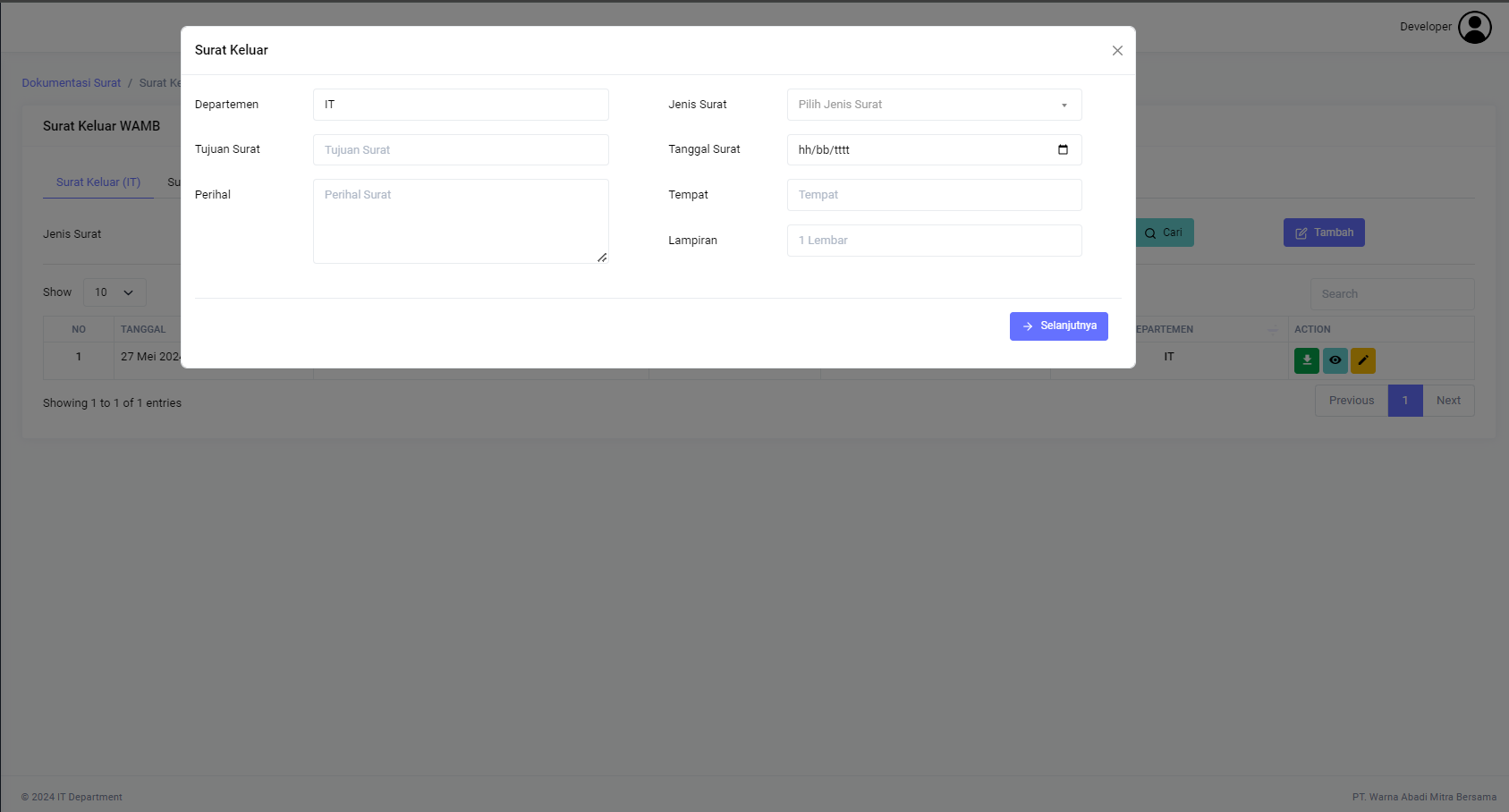Go to the Next page

[1447, 401]
